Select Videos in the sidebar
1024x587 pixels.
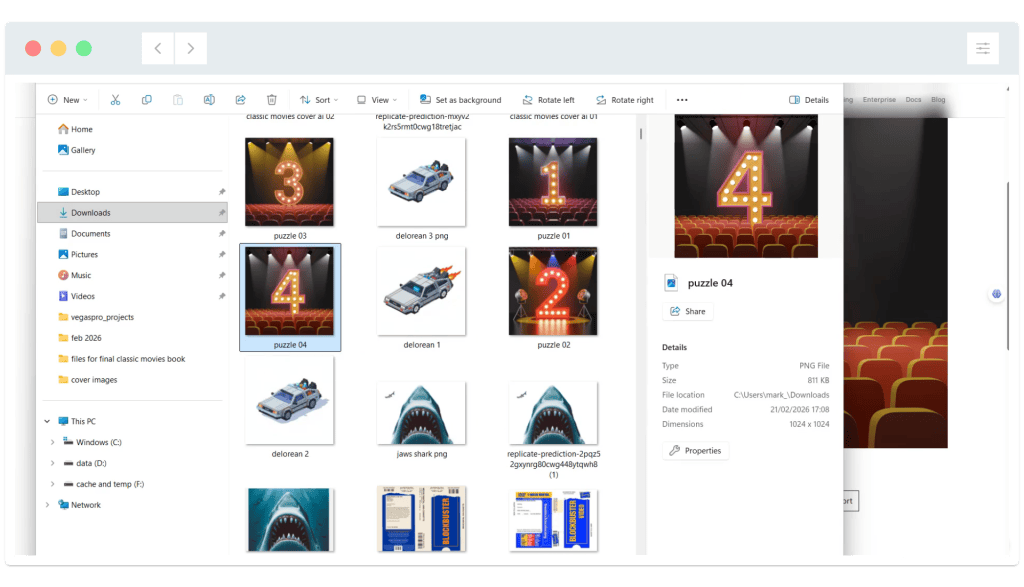click(x=76, y=296)
